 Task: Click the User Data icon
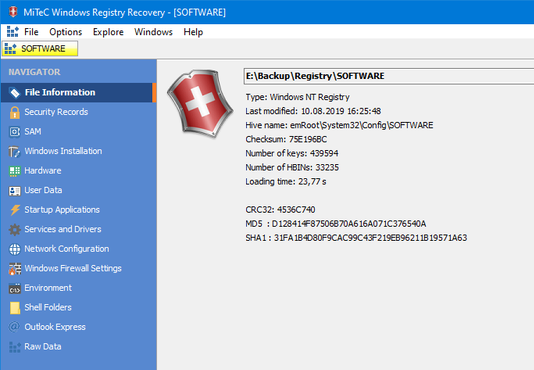15,190
